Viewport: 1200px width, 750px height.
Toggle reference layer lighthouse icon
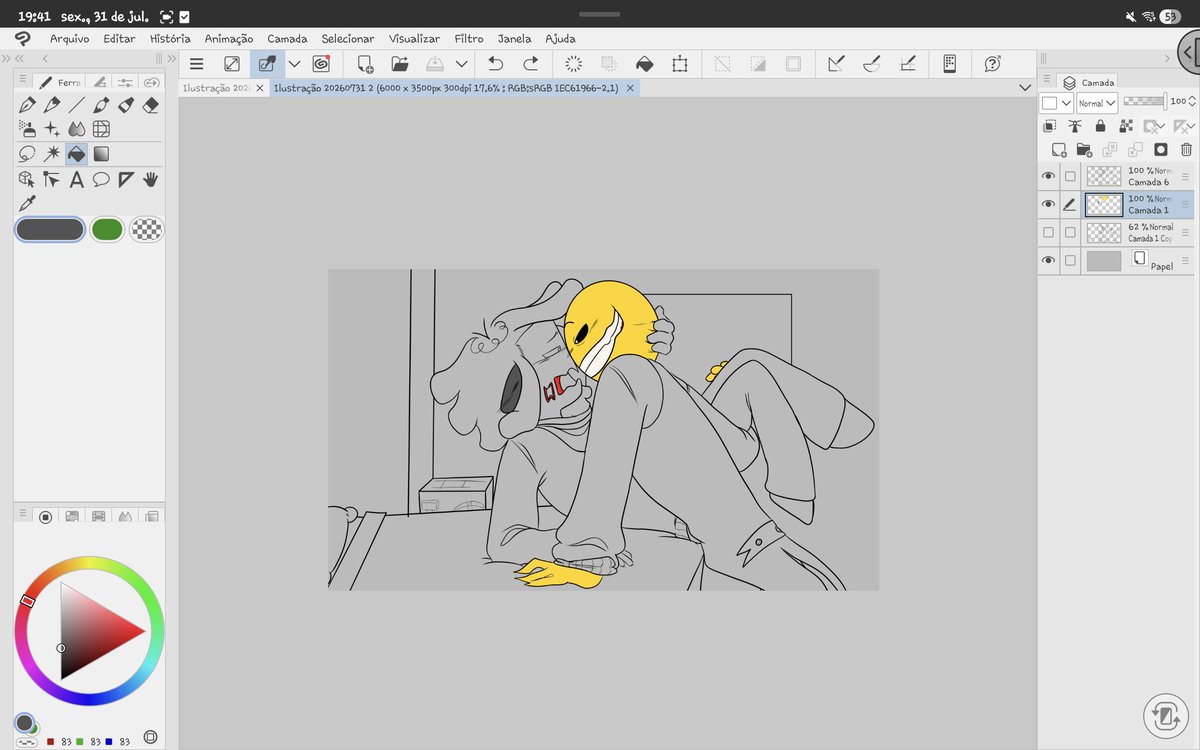(x=1075, y=126)
